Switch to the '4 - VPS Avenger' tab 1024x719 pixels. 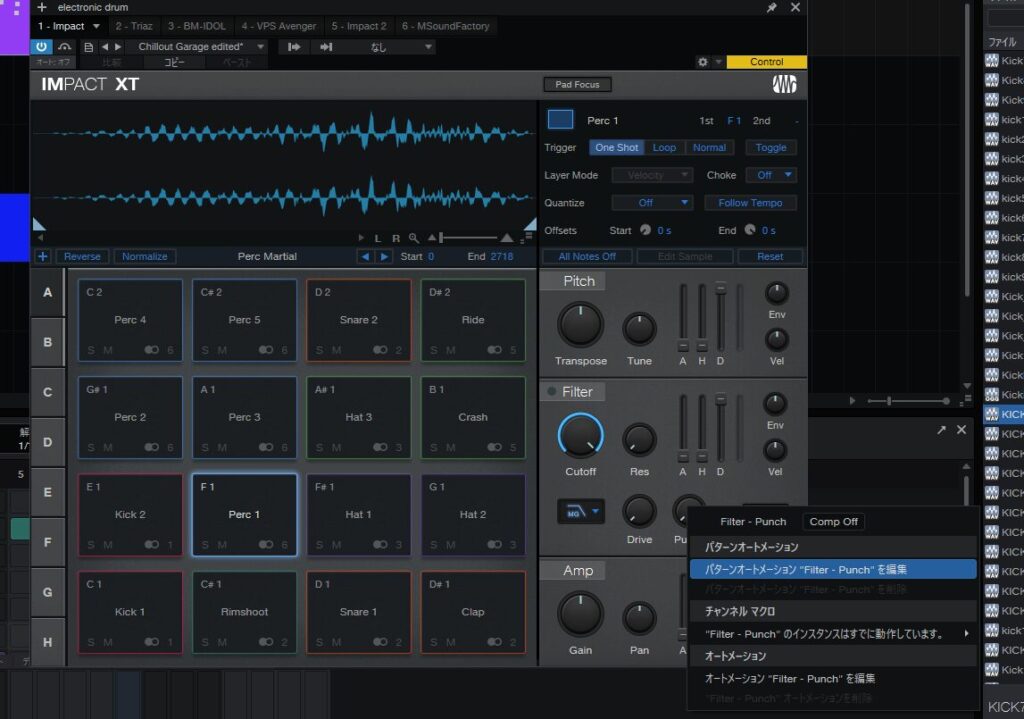(279, 26)
